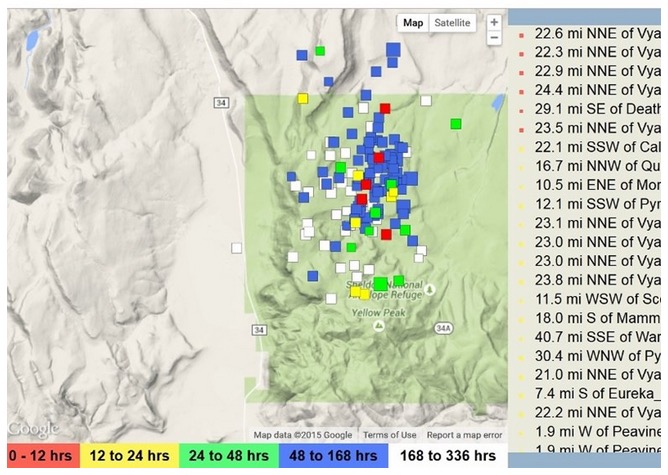
Task: Click the yellow marker near the refuge's north edge
Action: pos(302,99)
